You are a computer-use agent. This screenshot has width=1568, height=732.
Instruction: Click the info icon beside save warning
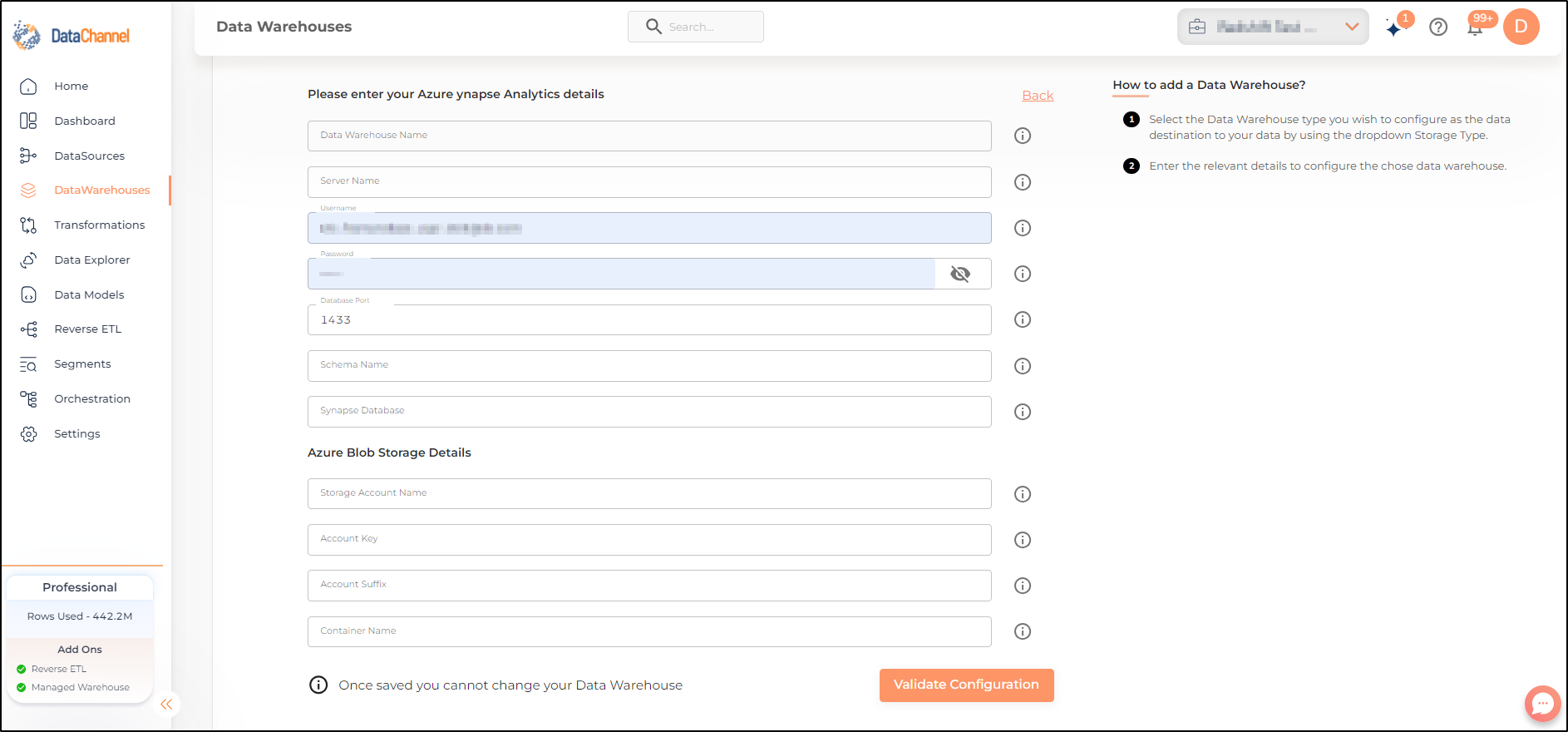pyautogui.click(x=318, y=685)
